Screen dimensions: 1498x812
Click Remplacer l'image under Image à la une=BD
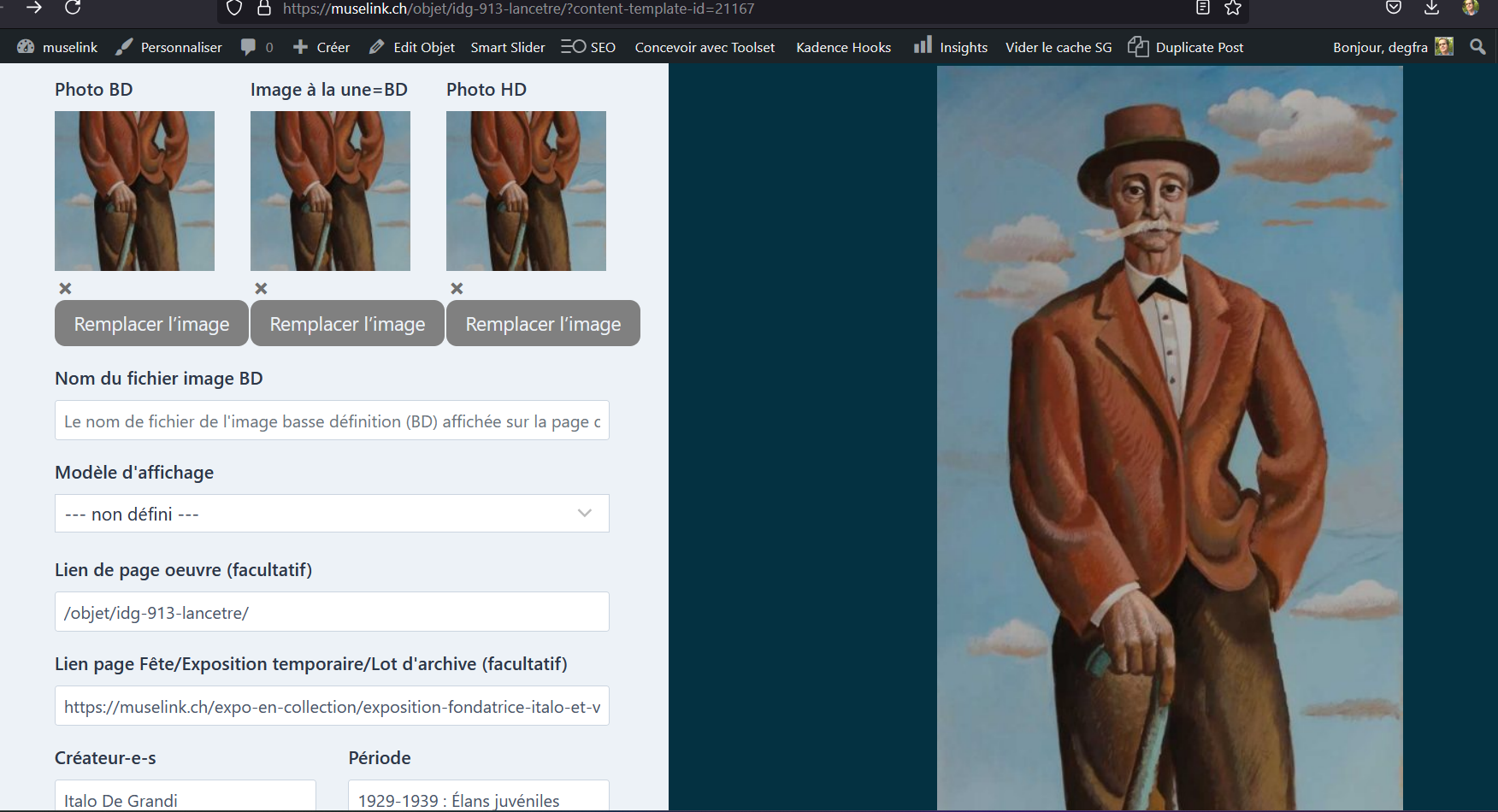pyautogui.click(x=347, y=323)
